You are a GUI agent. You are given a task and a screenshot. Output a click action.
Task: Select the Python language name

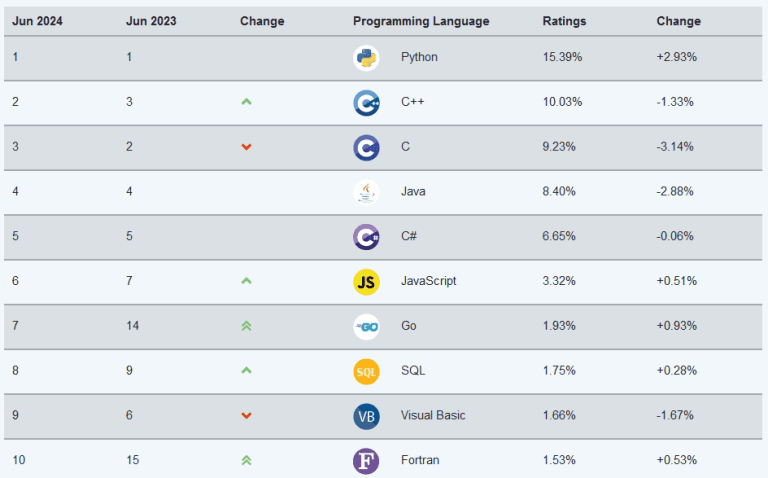pyautogui.click(x=419, y=57)
